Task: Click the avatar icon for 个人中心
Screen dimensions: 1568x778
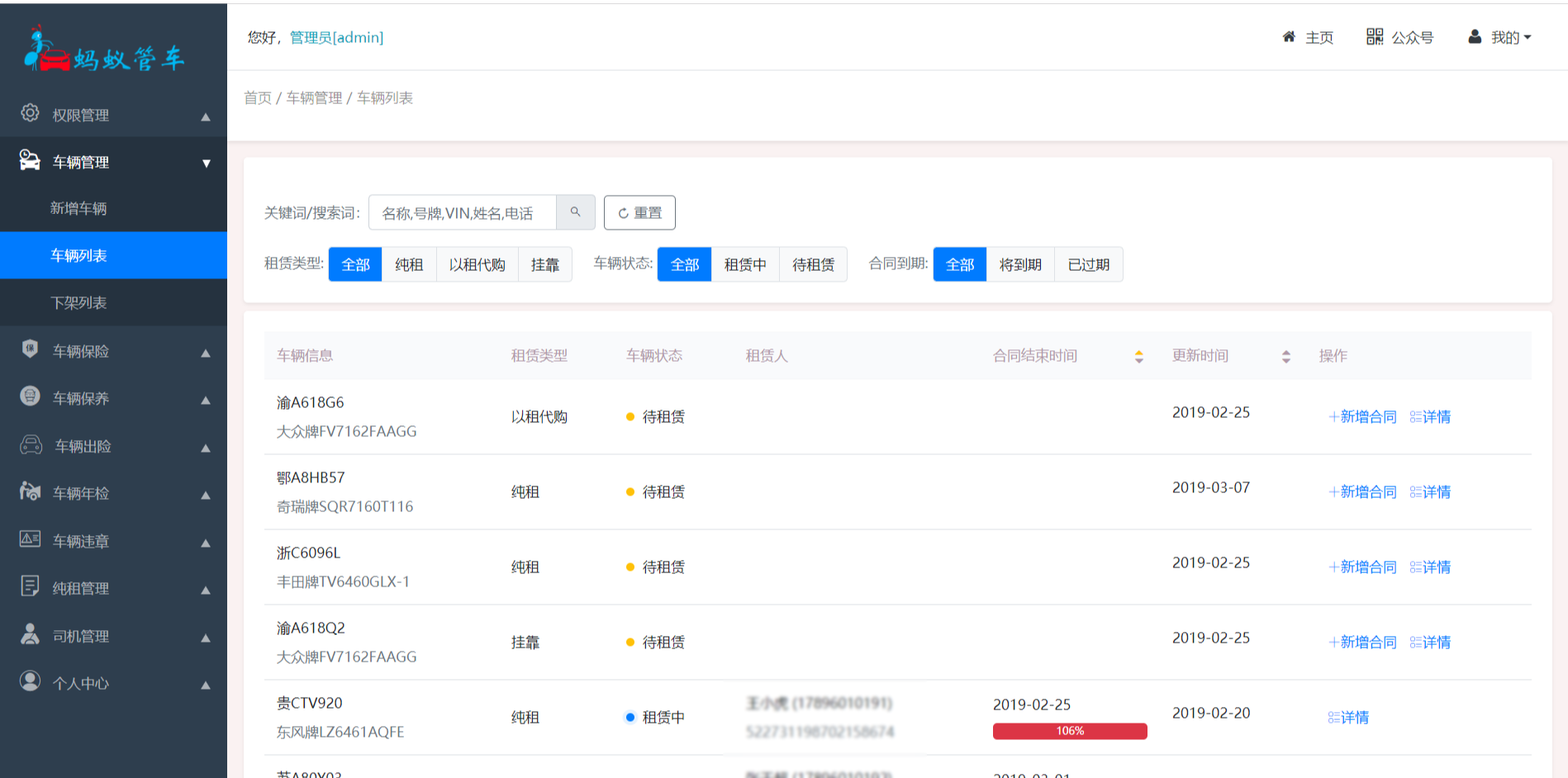Action: pos(30,681)
